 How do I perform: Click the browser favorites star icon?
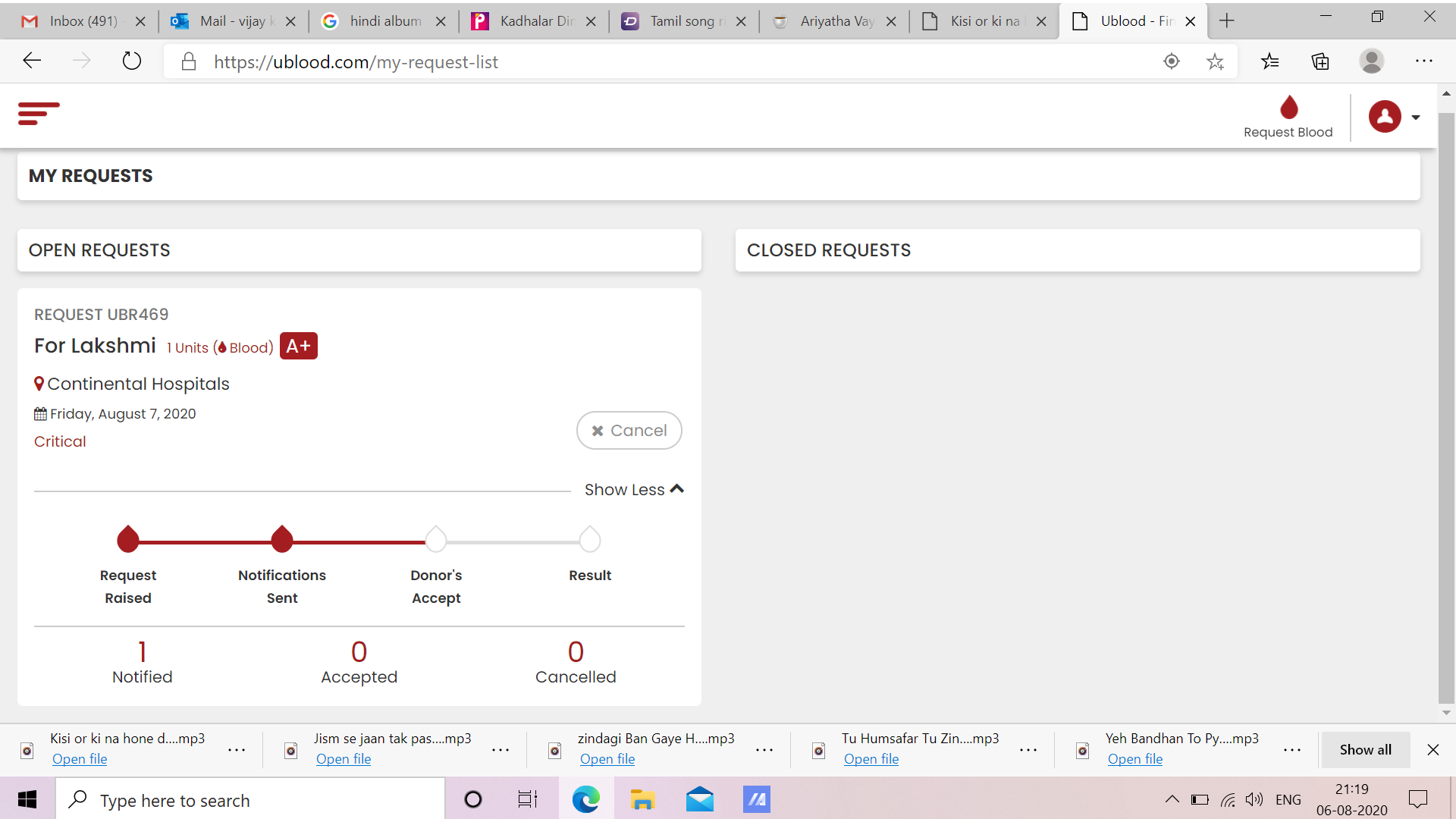pos(1215,62)
